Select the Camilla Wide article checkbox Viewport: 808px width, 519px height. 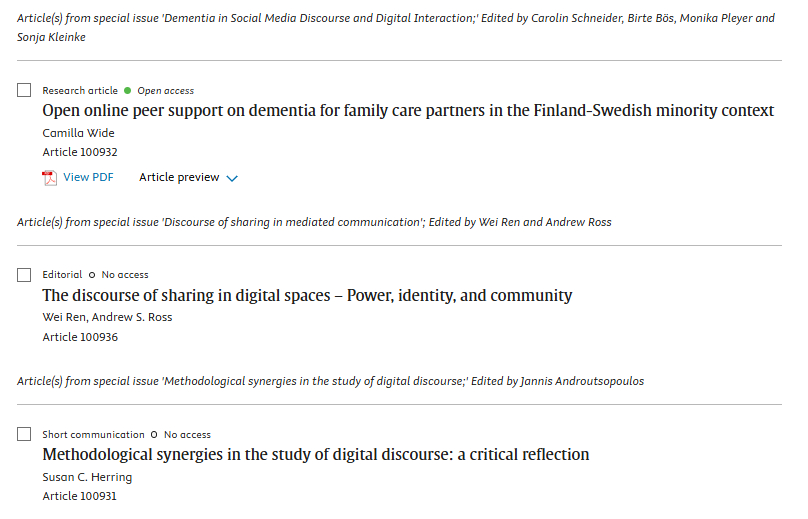24,91
